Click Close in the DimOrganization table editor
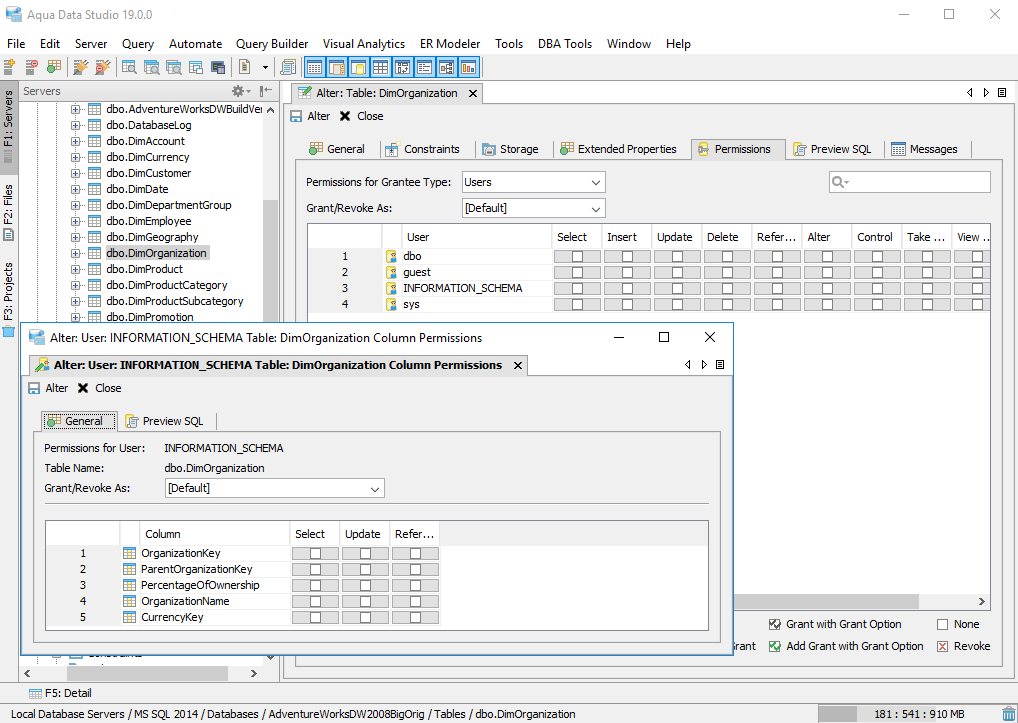Screen dimensions: 1018x723 tap(362, 116)
